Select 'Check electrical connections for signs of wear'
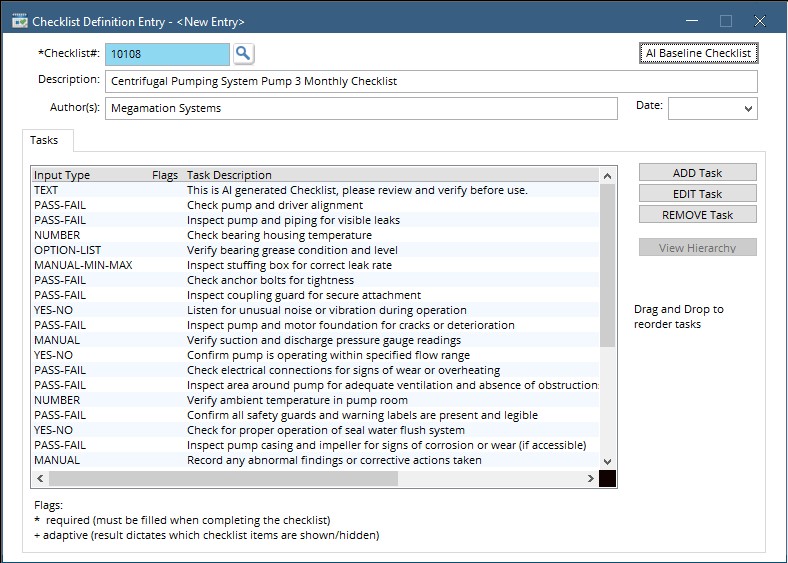788x563 pixels. pos(316,370)
